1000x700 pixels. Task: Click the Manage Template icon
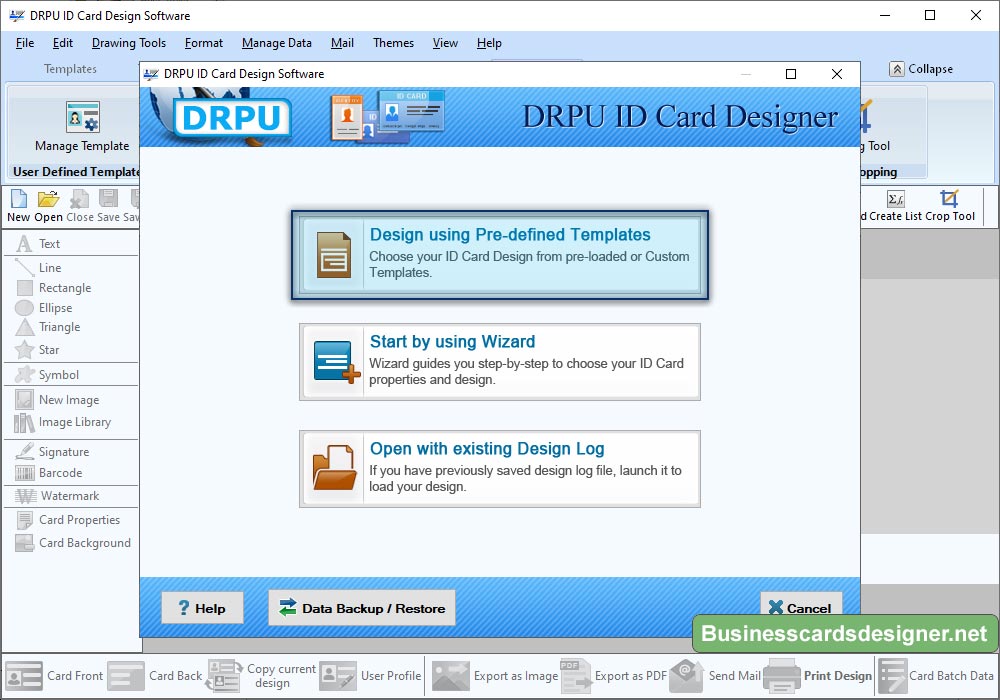(x=82, y=118)
